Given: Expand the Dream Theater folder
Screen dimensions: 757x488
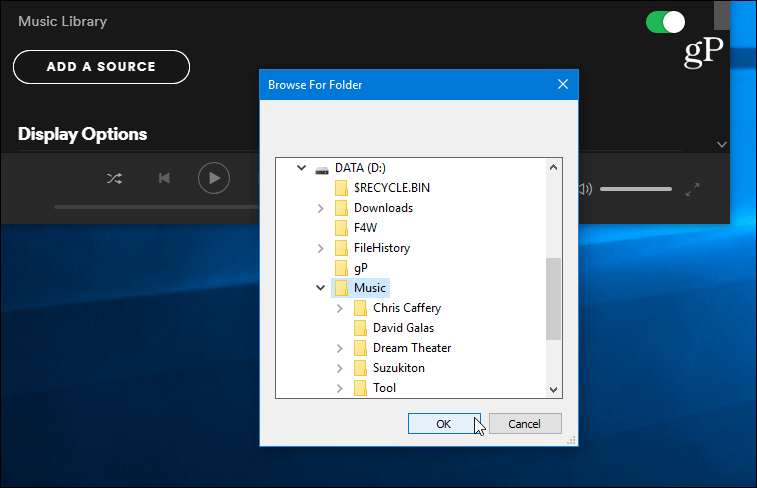Looking at the screenshot, I should click(339, 348).
